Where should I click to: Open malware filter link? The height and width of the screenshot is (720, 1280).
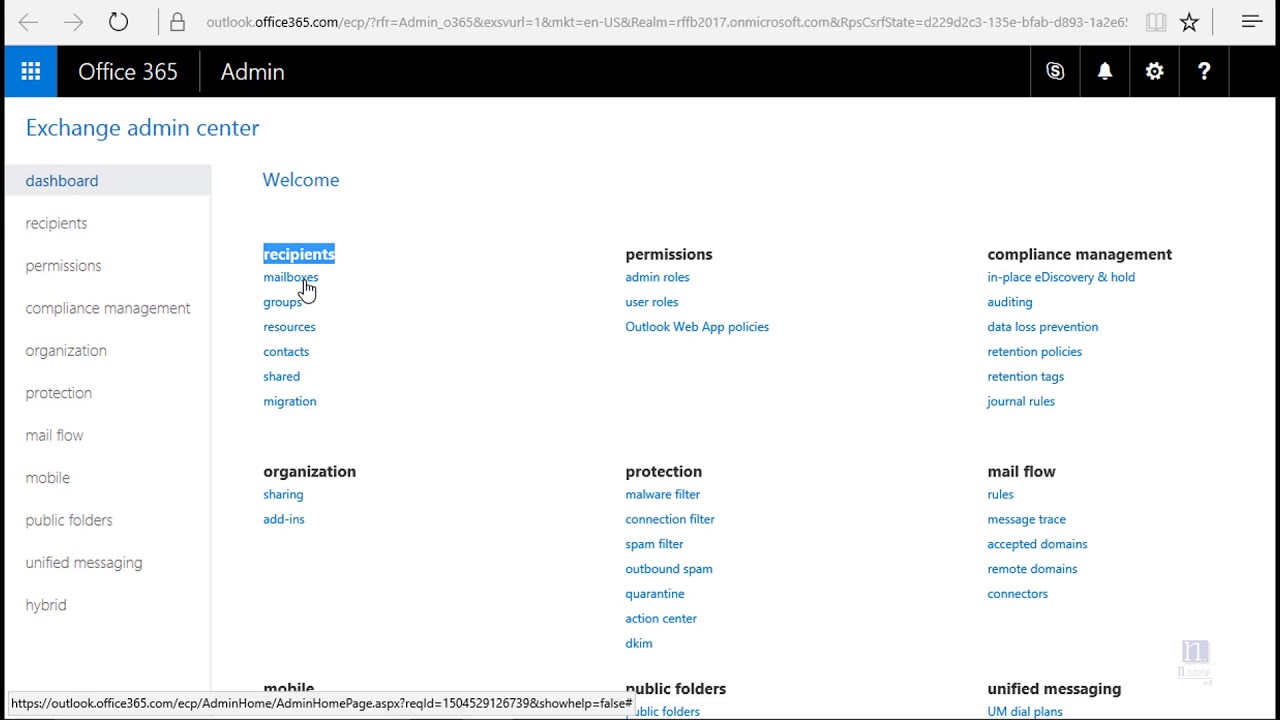[x=662, y=494]
